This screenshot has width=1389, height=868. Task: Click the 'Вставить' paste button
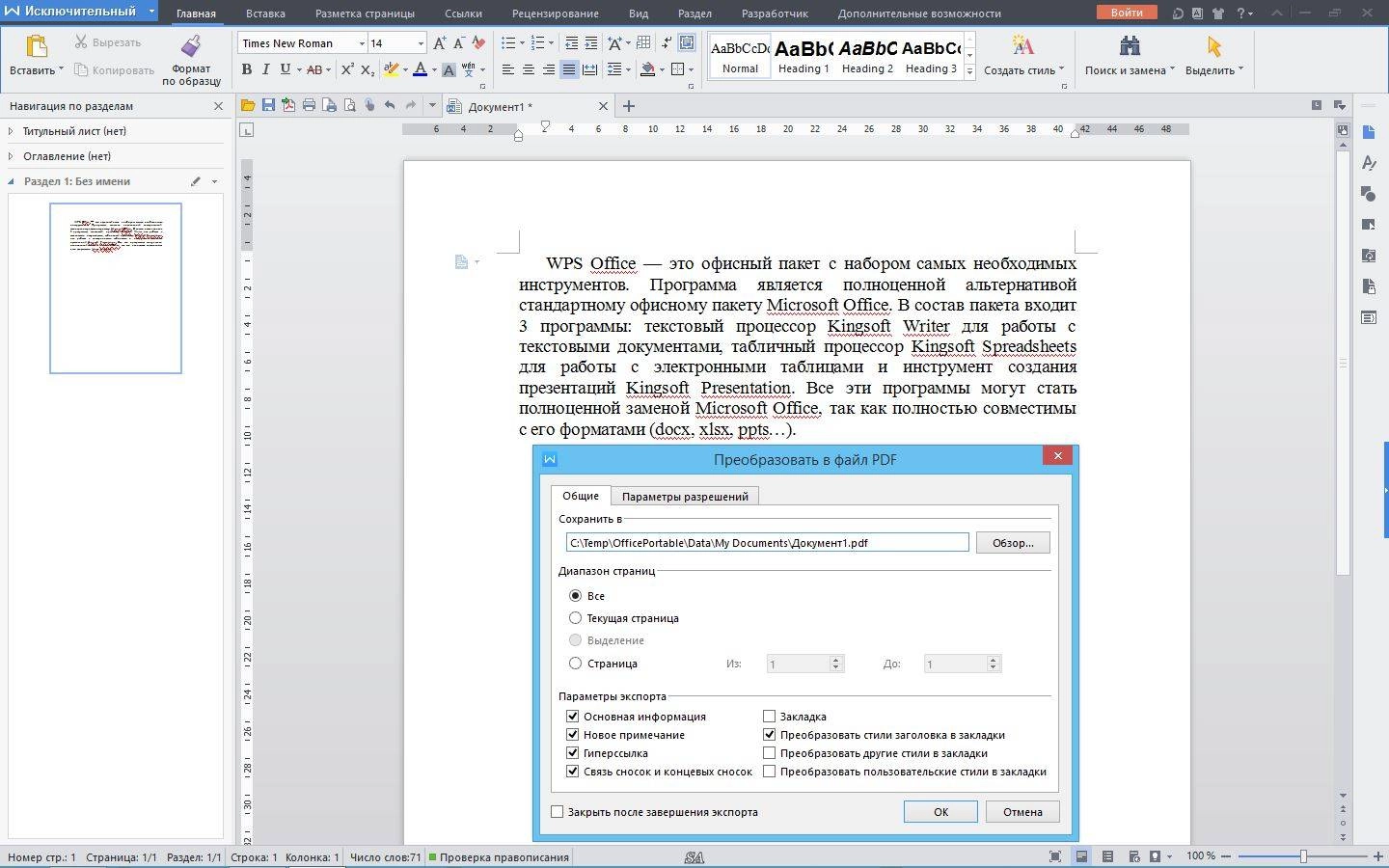click(36, 57)
